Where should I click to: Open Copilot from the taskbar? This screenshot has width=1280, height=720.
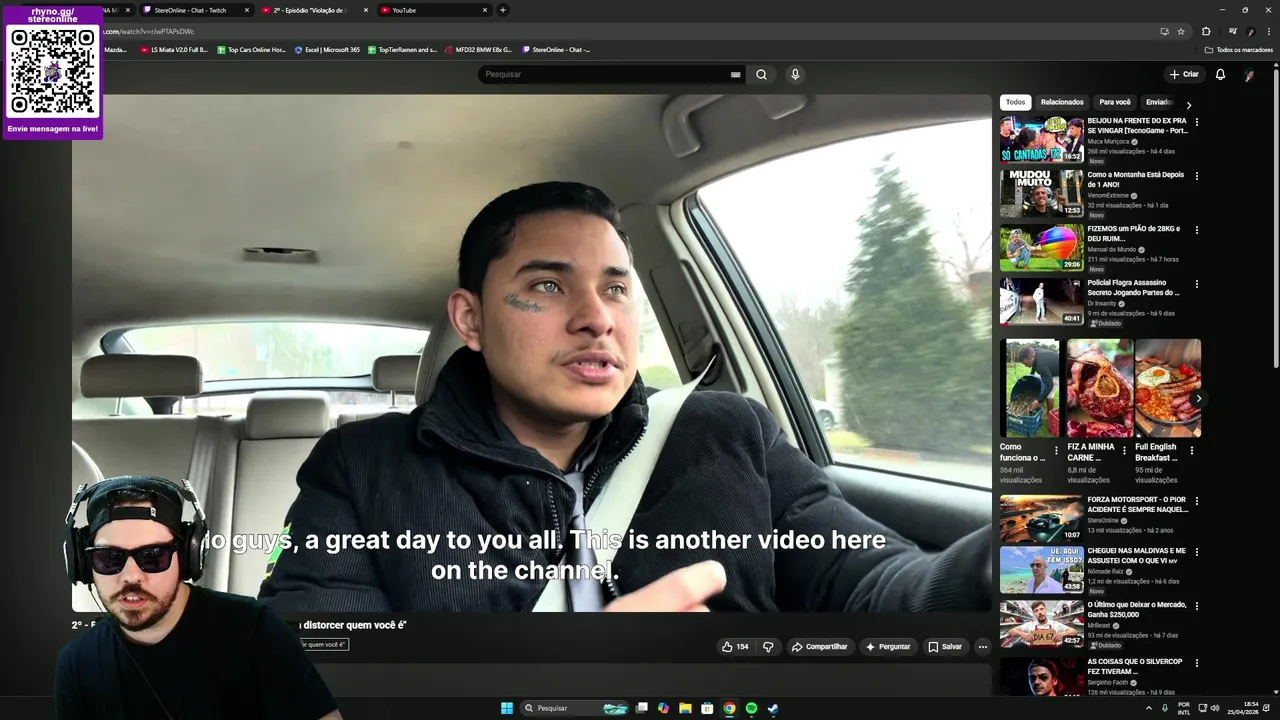[663, 708]
